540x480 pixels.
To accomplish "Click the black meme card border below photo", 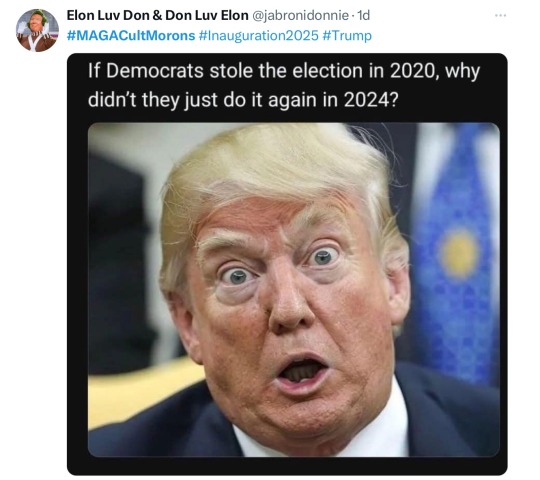I will pyautogui.click(x=287, y=466).
